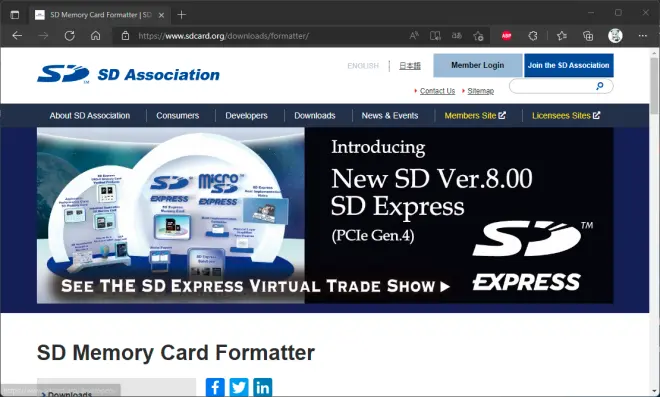Open the Settings and more ellipsis menu
The height and width of the screenshot is (397, 660).
(643, 36)
